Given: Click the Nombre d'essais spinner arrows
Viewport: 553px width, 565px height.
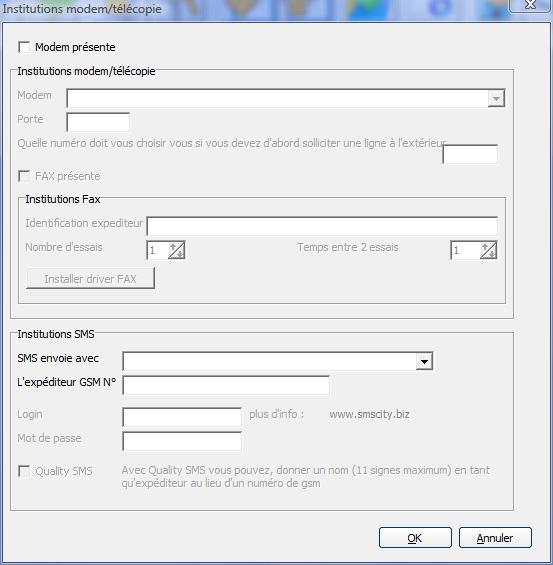Looking at the screenshot, I should 177,250.
